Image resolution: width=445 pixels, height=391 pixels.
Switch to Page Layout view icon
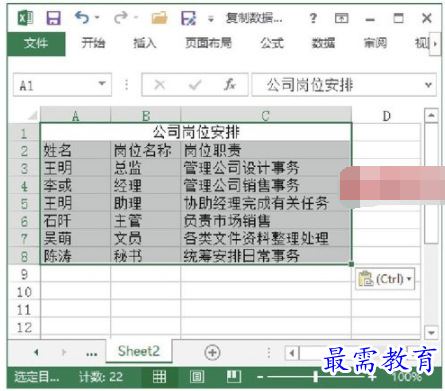pyautogui.click(x=197, y=377)
